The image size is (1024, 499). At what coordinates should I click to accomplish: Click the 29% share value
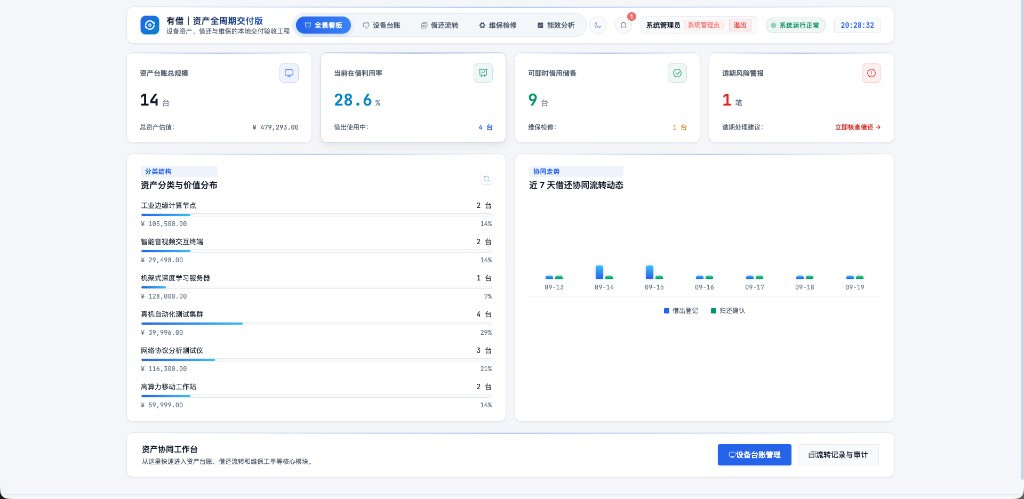[486, 332]
